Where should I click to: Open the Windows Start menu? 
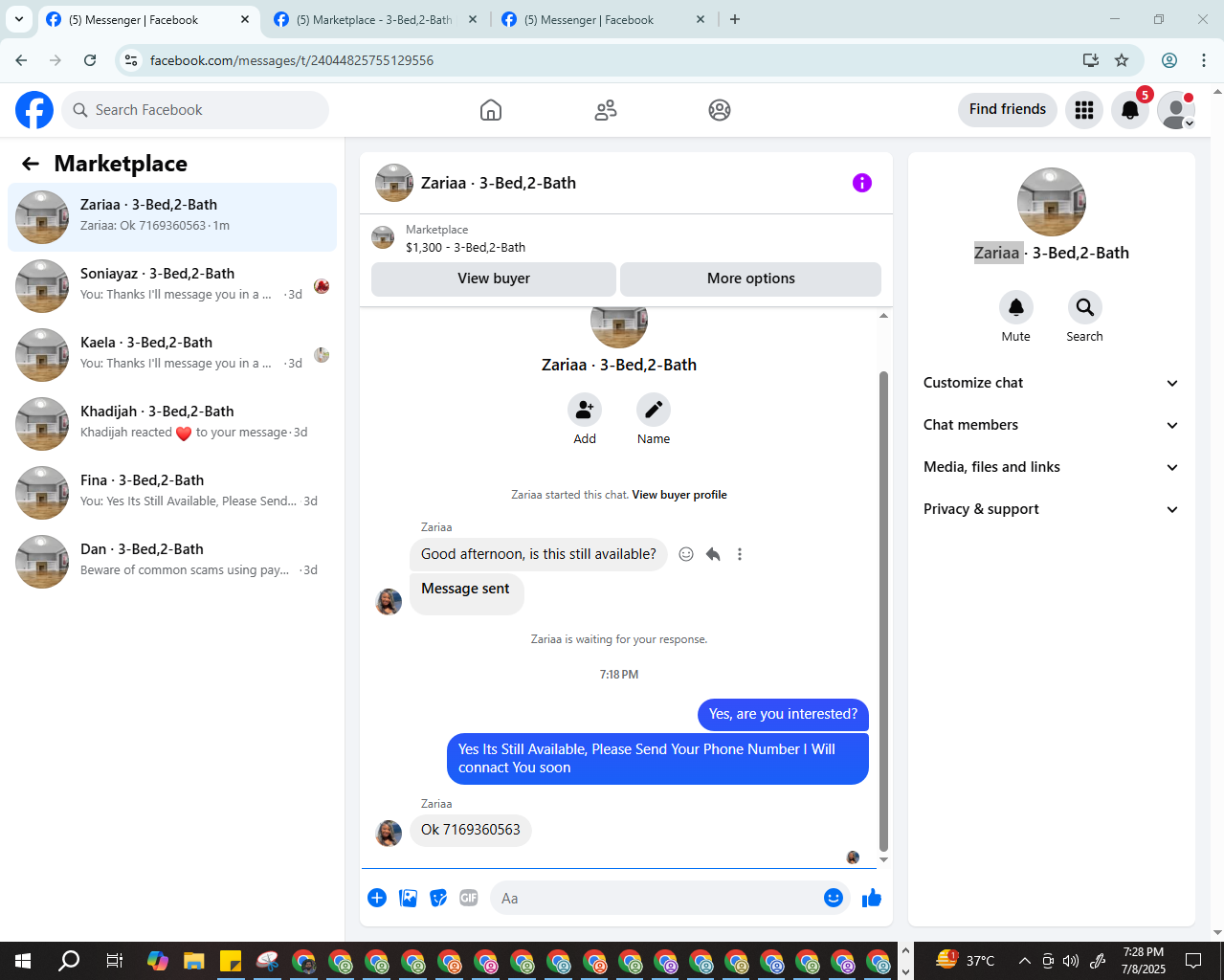(23, 961)
